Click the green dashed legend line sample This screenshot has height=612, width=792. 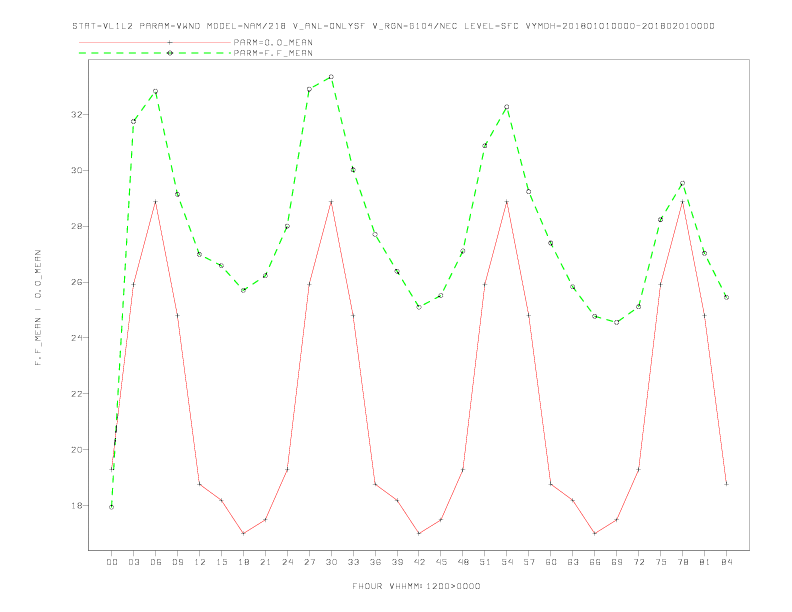[155, 53]
